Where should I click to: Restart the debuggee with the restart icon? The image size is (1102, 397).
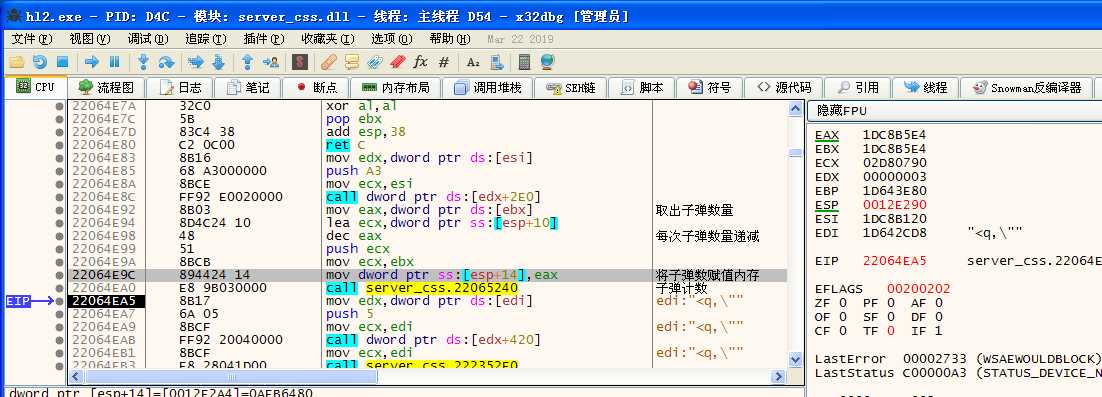click(40, 62)
